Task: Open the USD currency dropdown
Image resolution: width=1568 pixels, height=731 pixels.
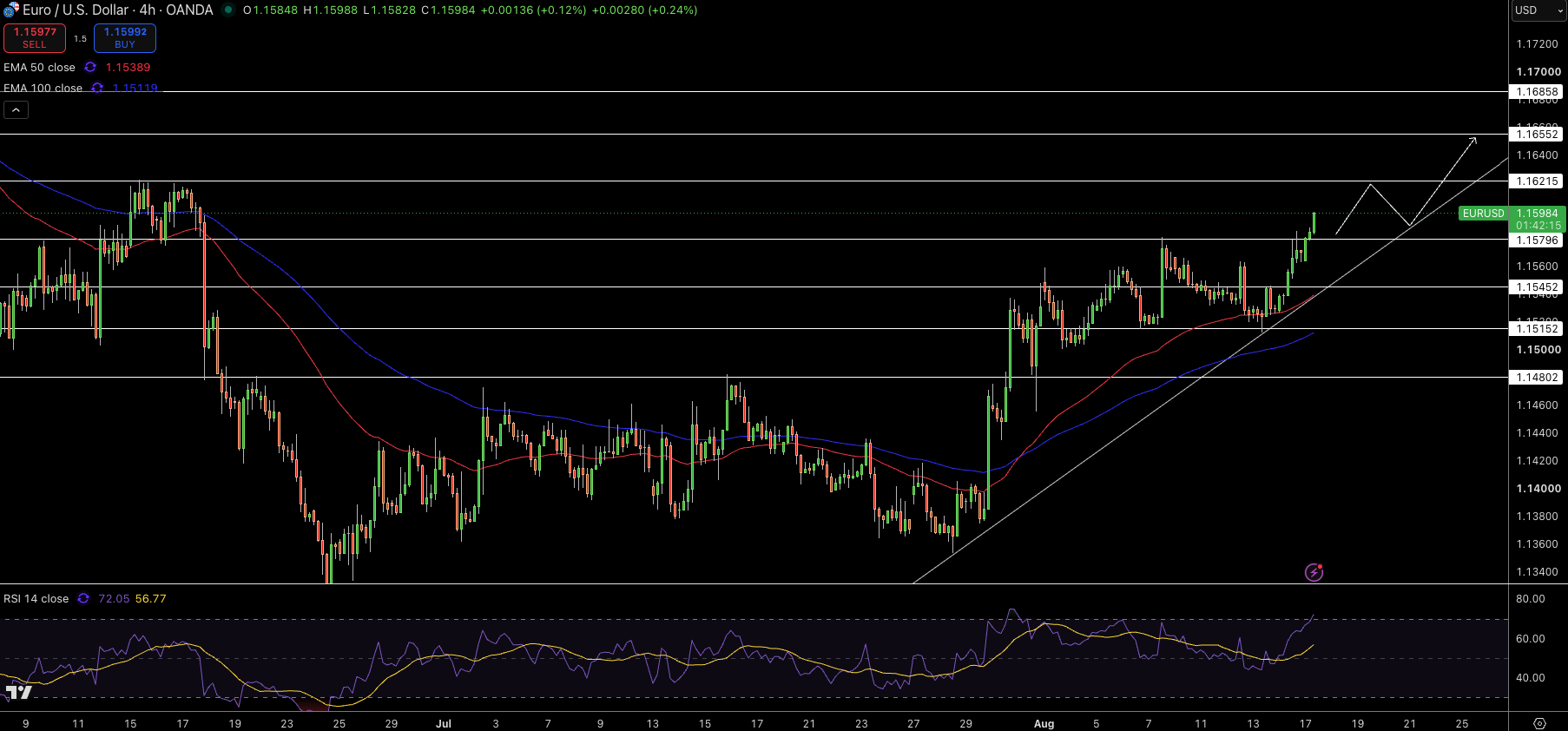Action: [x=1538, y=10]
